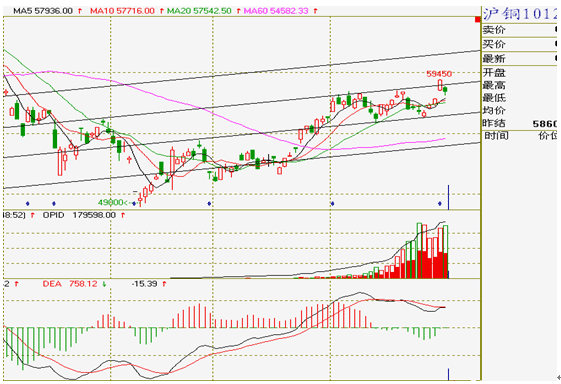
Task: Click the blue diamond marker beside 49000 label
Action: pos(134,204)
